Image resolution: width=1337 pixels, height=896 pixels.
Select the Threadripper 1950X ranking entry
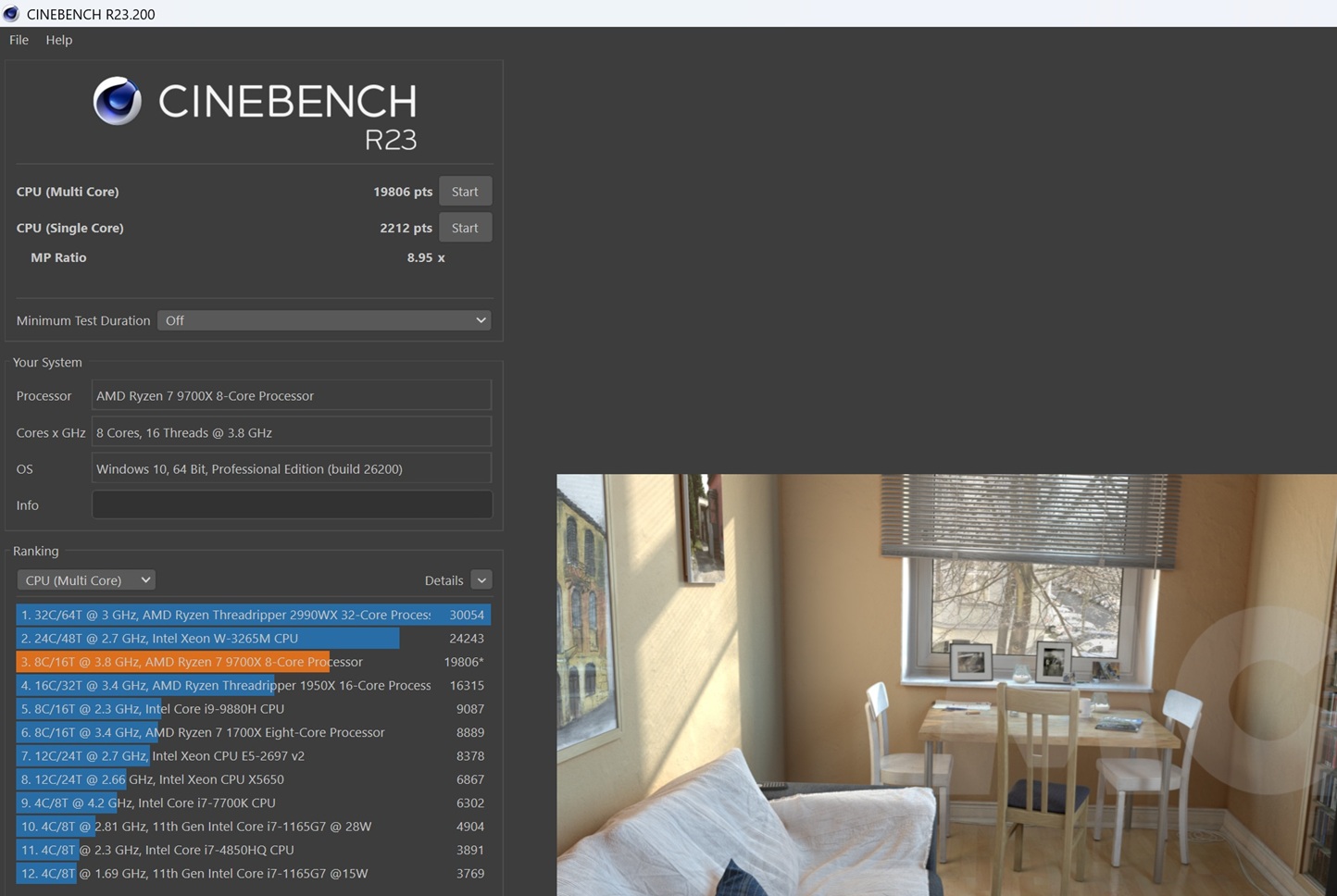click(226, 686)
